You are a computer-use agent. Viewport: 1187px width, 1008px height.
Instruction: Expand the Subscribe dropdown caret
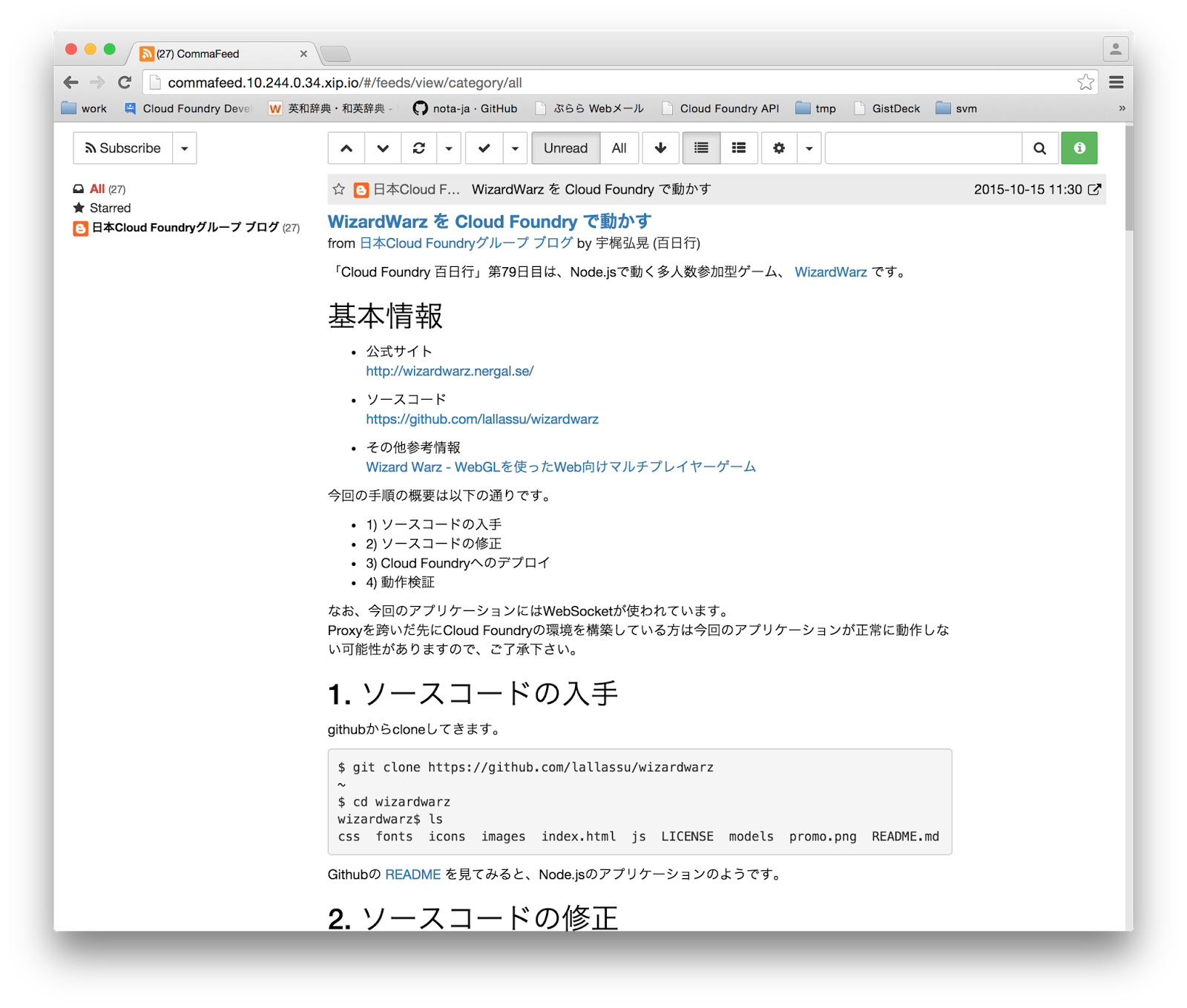(185, 148)
